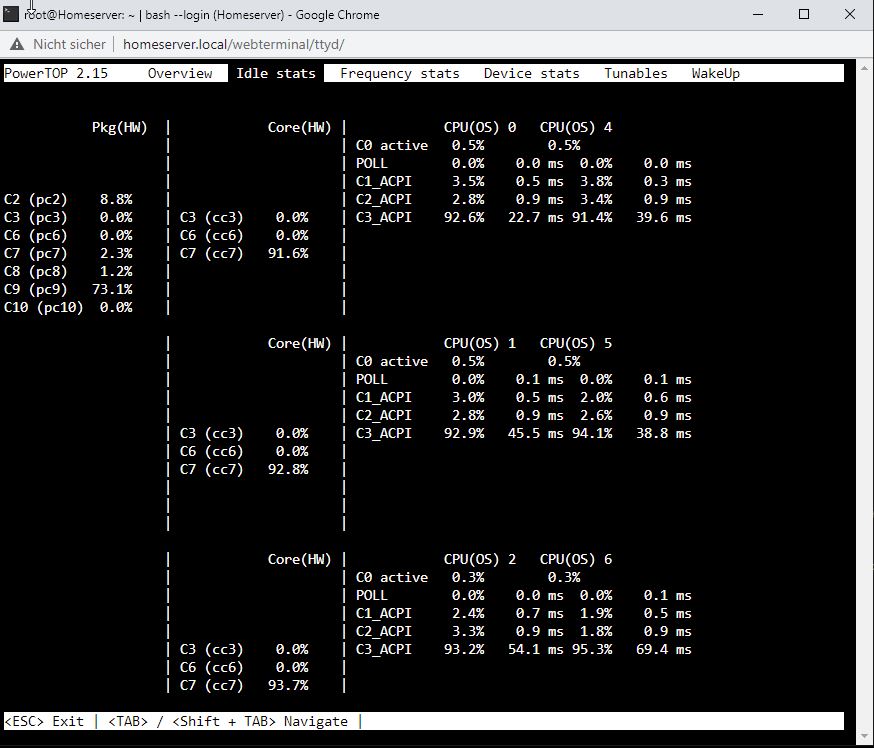Minimize the Chrome window
874x748 pixels.
[758, 14]
